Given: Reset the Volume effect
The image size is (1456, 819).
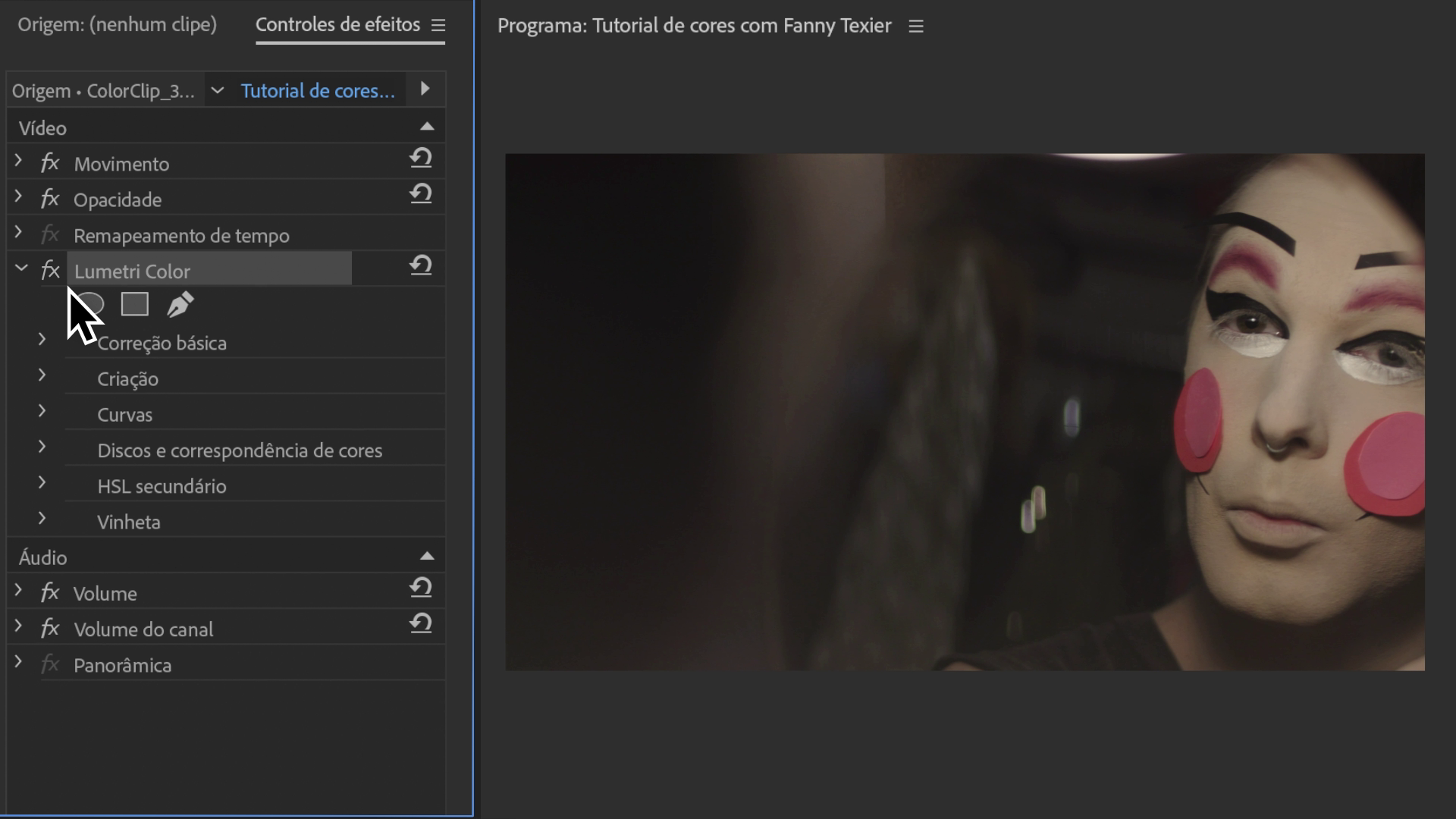Looking at the screenshot, I should (421, 588).
